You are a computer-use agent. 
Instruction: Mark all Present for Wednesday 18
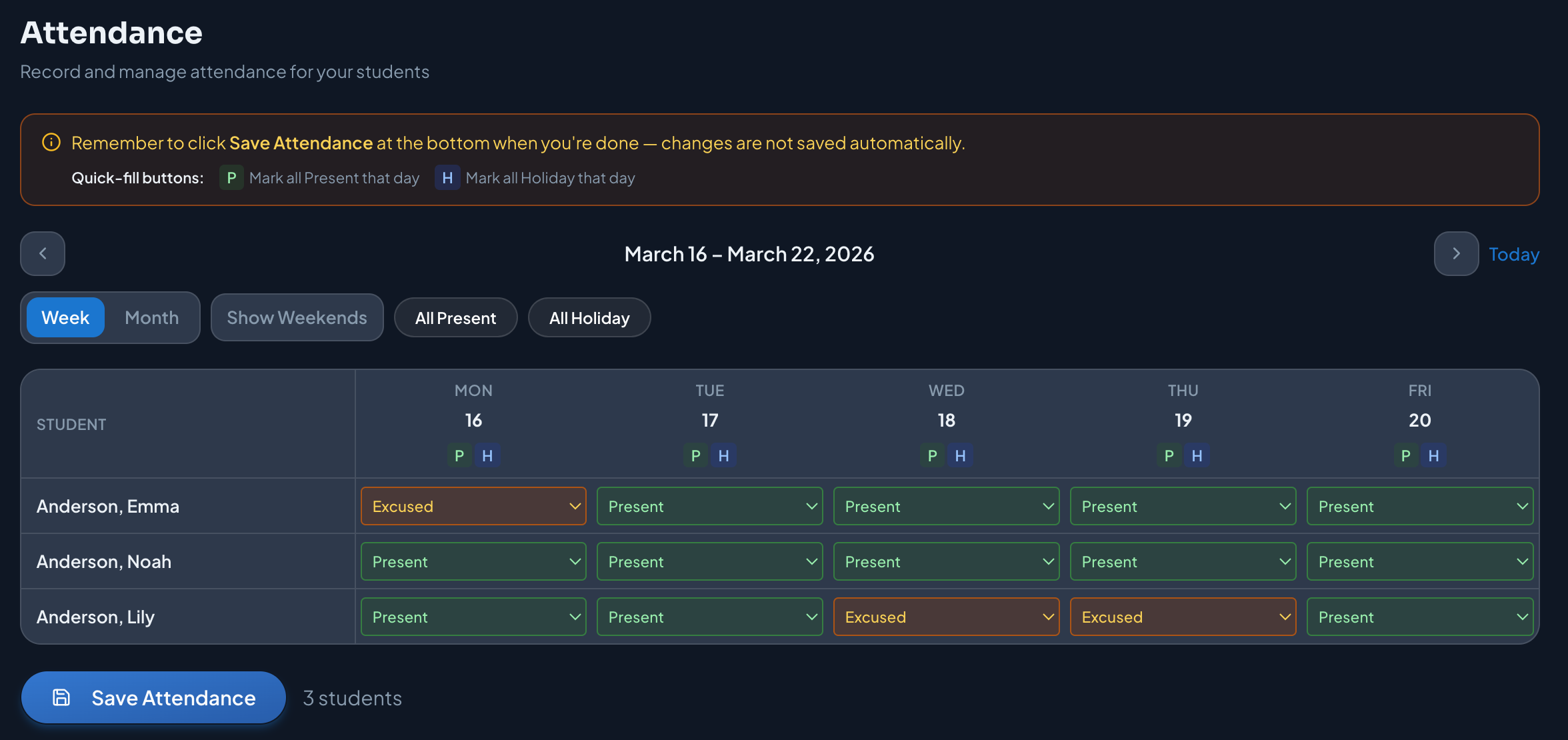click(x=933, y=455)
